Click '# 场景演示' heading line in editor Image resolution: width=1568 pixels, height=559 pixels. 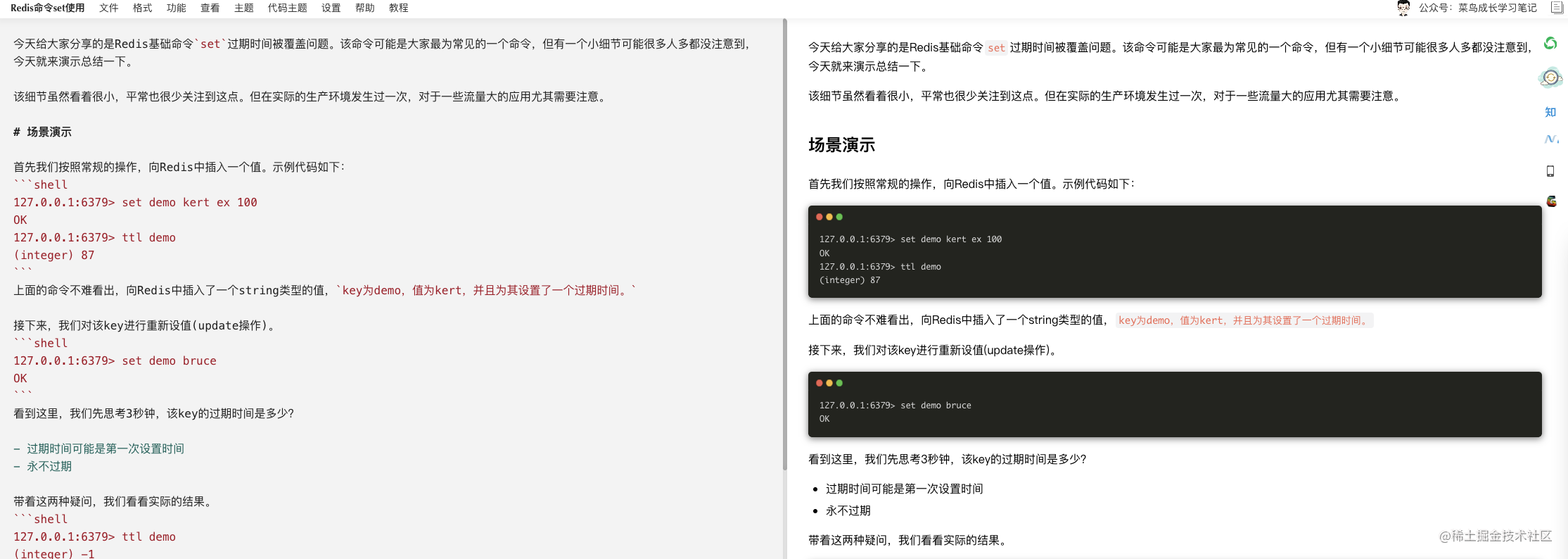43,132
